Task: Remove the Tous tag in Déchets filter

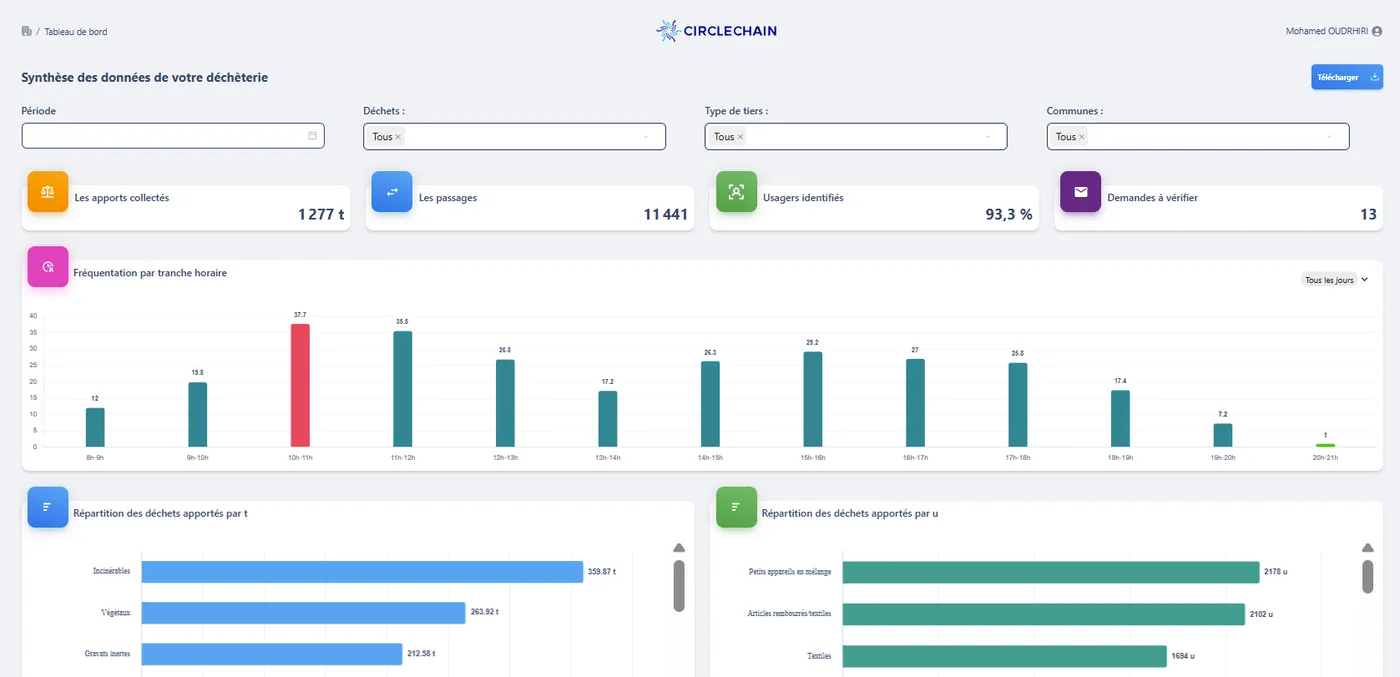Action: 398,137
